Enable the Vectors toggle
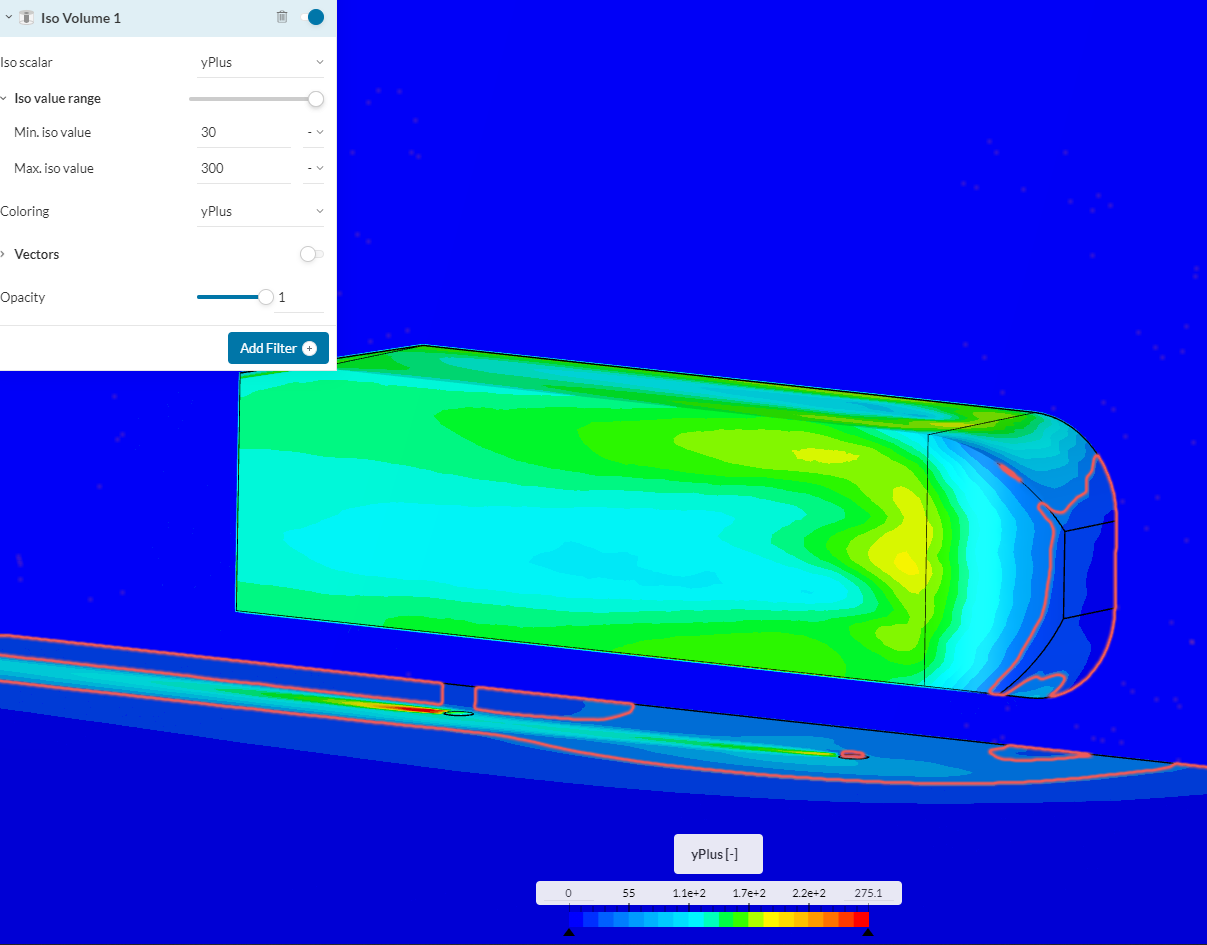The width and height of the screenshot is (1207, 945). [x=312, y=254]
